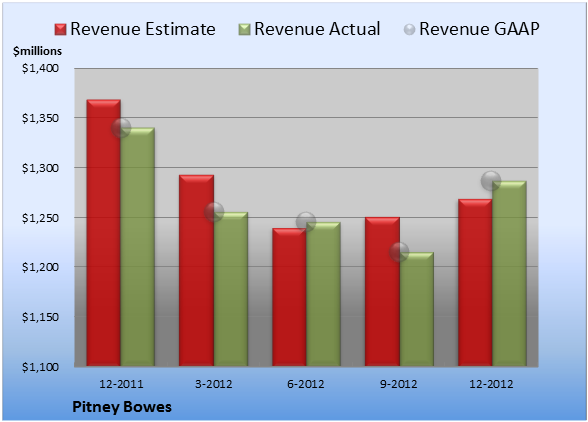Select the green actual bar for 3-2012

tap(231, 289)
